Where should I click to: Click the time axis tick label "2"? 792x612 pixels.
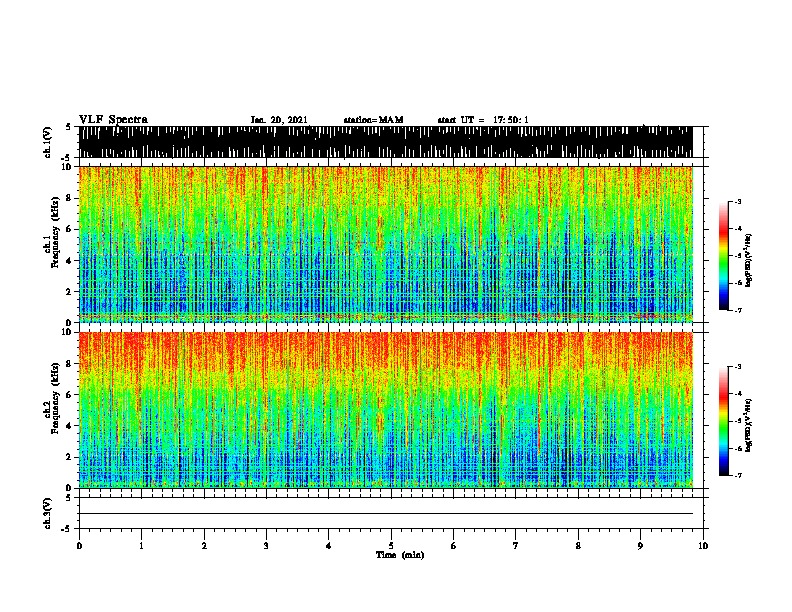[x=204, y=546]
